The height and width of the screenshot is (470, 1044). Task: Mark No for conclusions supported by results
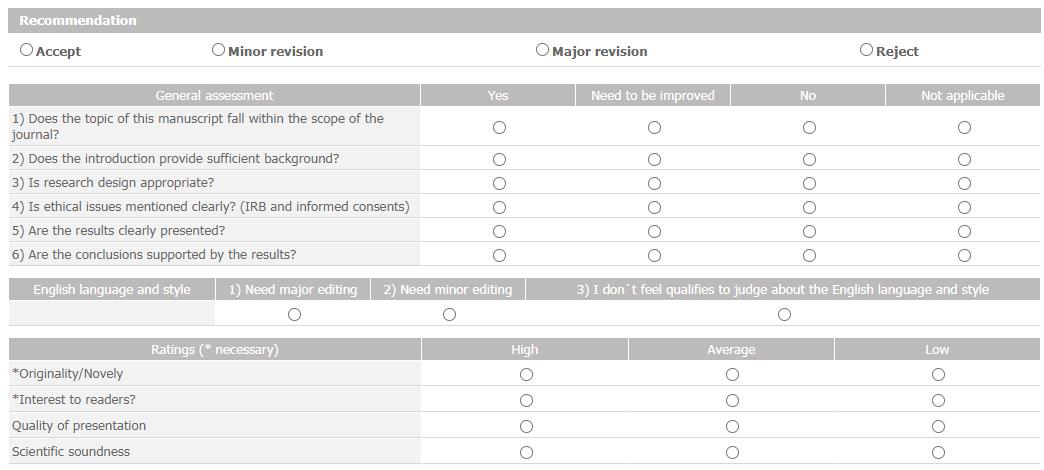coord(809,256)
